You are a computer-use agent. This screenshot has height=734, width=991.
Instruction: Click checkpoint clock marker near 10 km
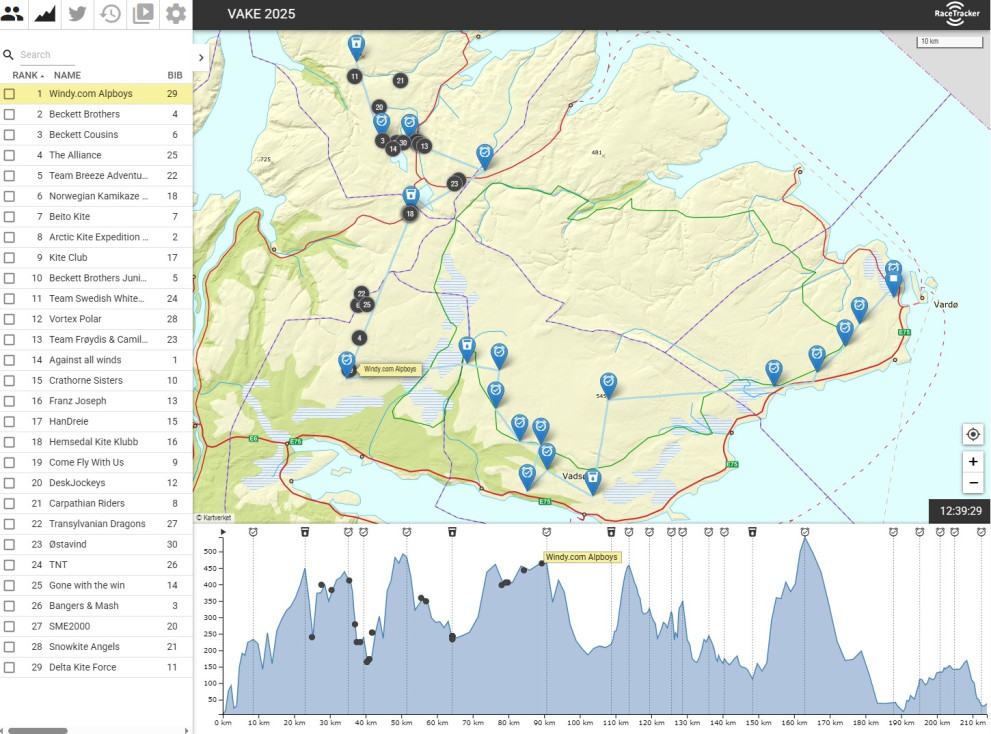coord(253,532)
